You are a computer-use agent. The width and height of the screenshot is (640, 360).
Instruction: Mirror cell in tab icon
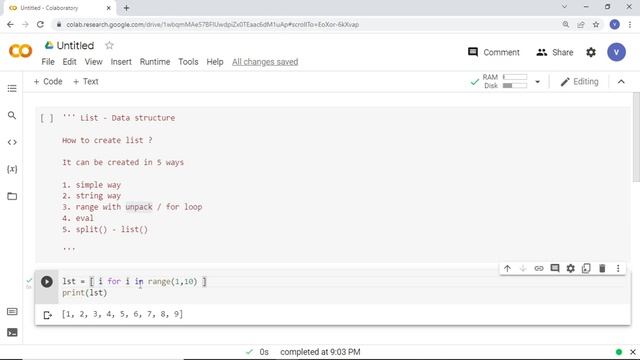[586, 268]
